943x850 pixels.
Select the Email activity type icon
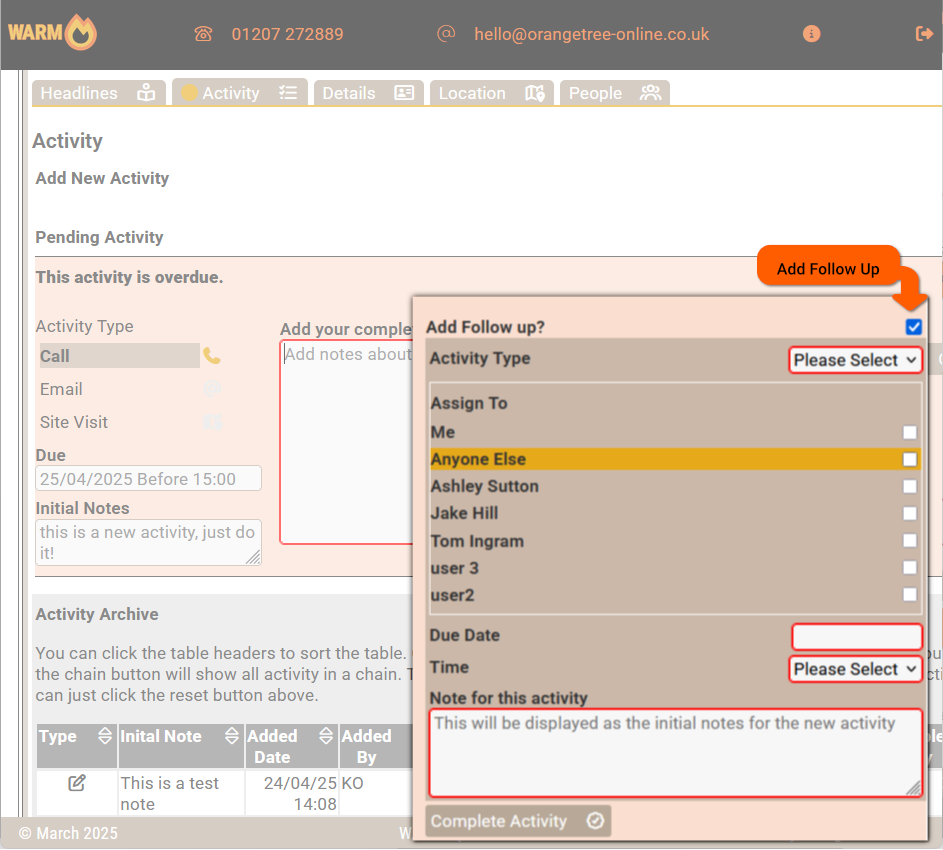(x=212, y=389)
